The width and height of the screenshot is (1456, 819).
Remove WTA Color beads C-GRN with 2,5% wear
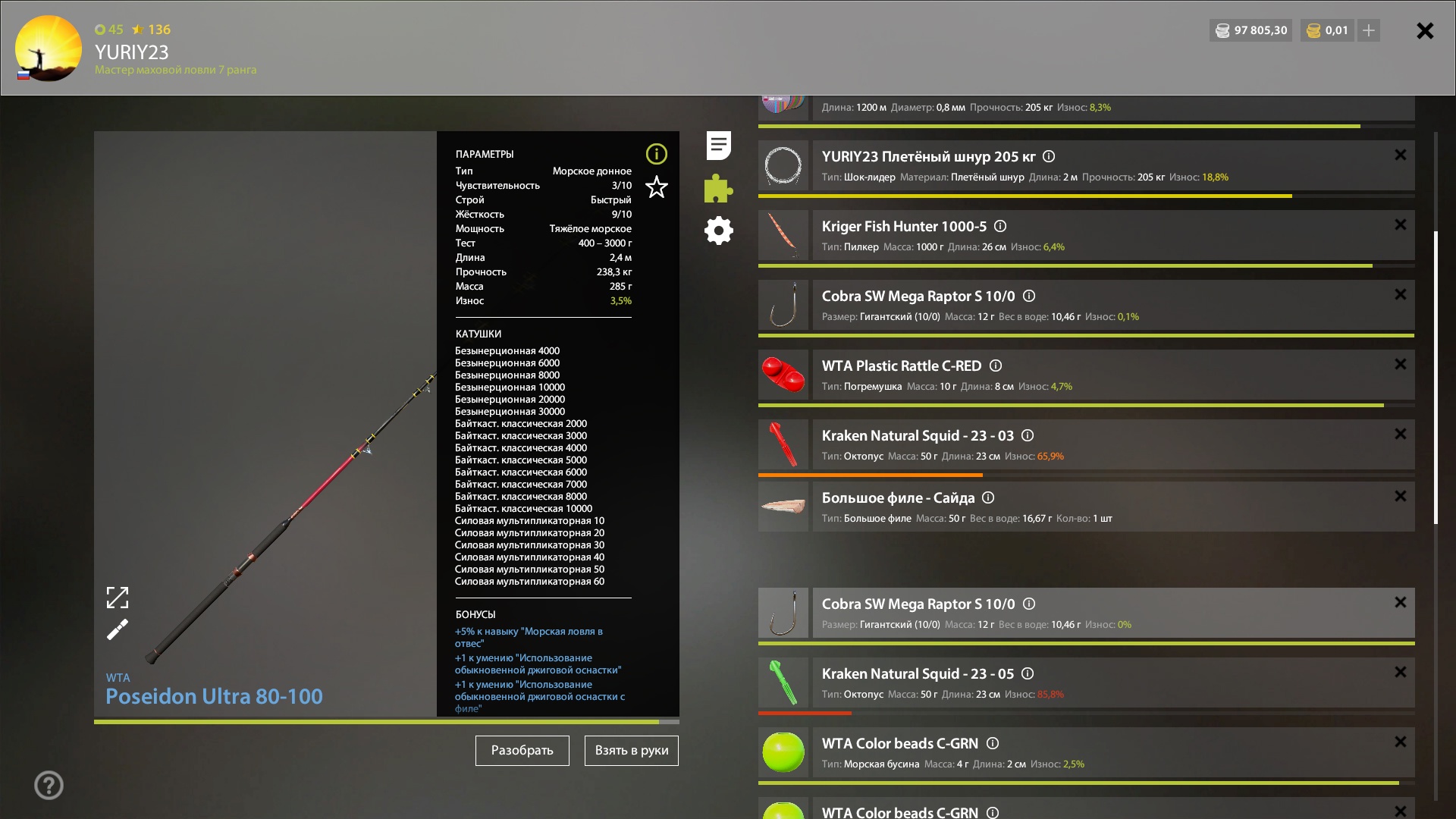1400,742
